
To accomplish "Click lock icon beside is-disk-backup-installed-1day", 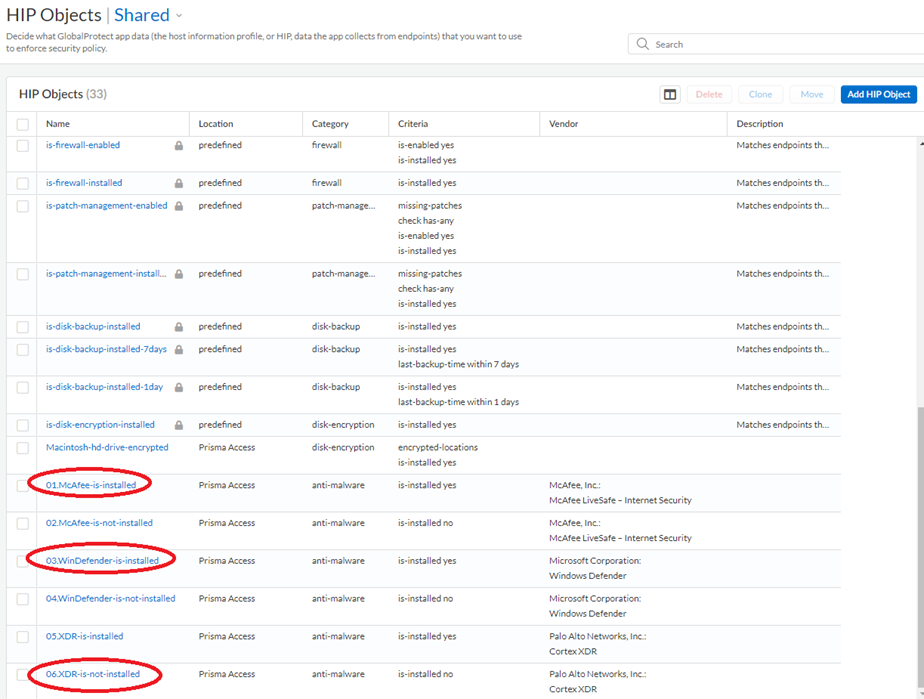I will pyautogui.click(x=179, y=388).
